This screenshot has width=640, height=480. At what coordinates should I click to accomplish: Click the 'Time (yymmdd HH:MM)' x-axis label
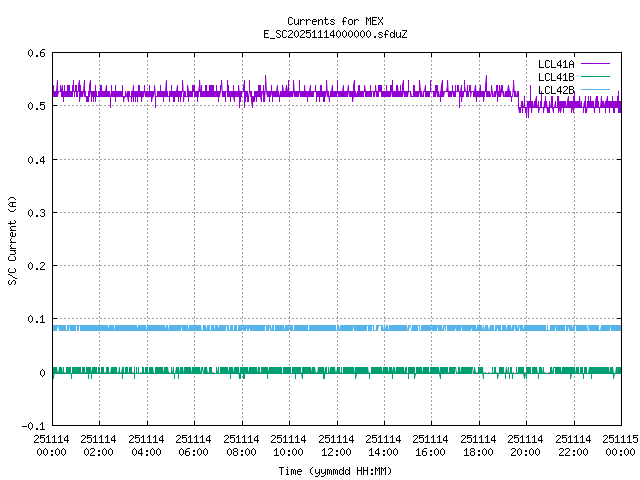[335, 470]
